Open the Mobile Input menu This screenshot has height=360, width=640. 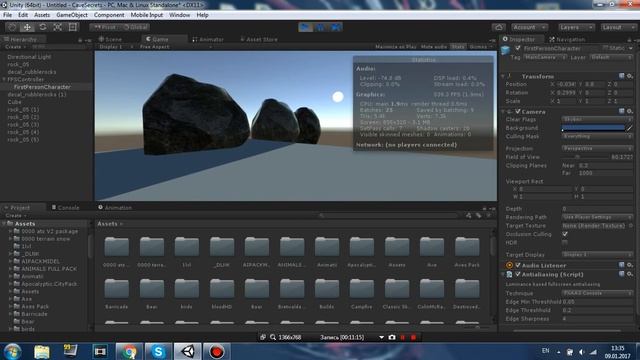point(147,15)
